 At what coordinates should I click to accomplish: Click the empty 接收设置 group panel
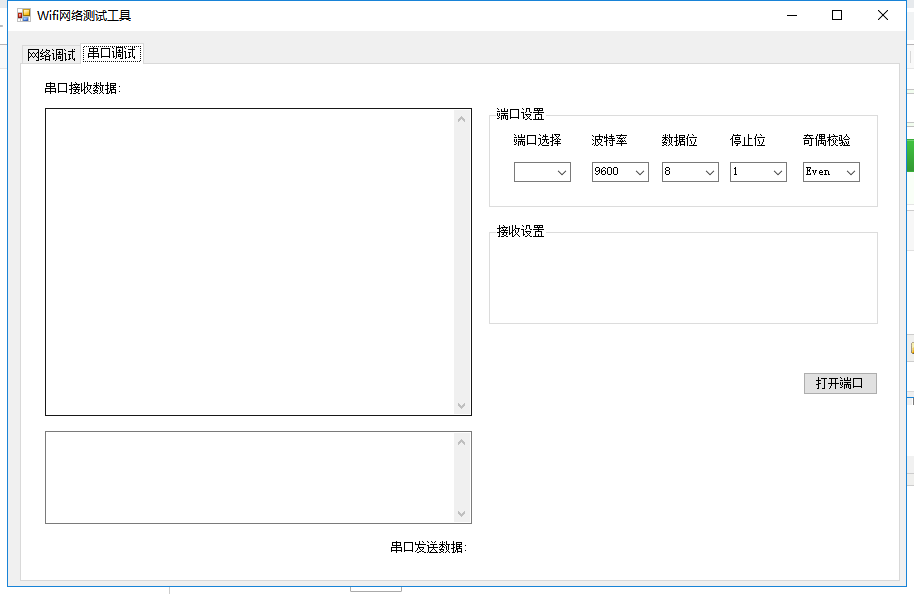[x=683, y=280]
